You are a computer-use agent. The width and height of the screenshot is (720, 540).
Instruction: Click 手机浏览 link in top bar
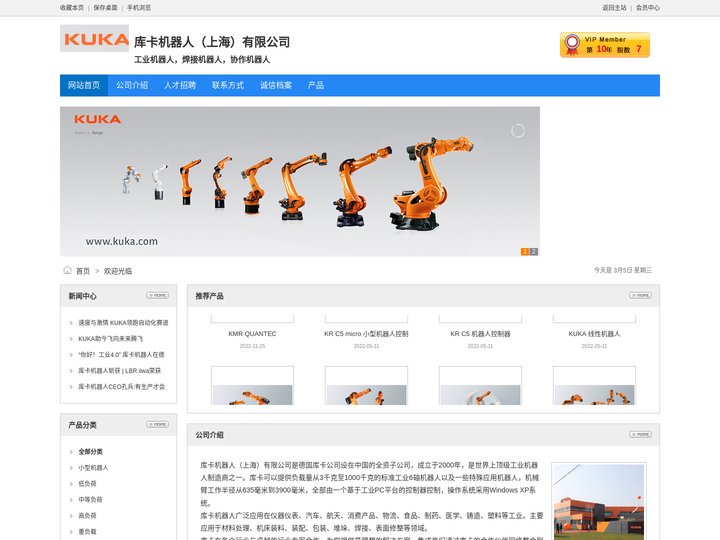pyautogui.click(x=139, y=8)
